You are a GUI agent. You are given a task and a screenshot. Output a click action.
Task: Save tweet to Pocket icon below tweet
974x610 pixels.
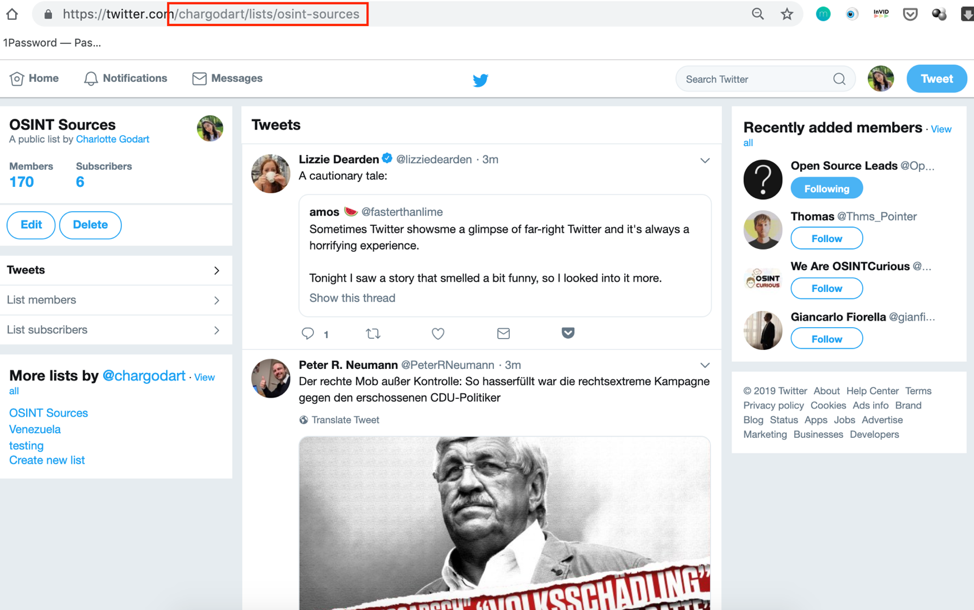568,333
